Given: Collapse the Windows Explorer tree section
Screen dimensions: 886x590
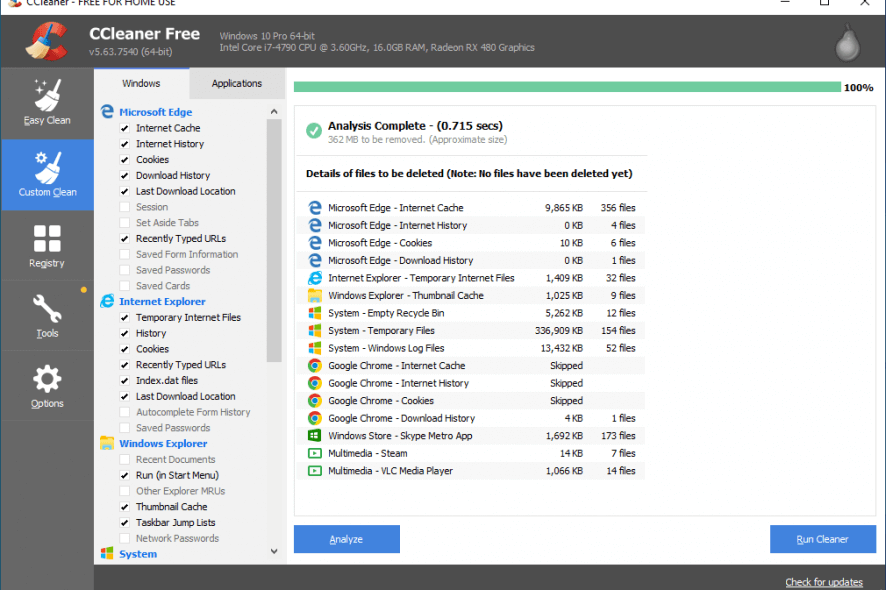Looking at the screenshot, I should click(x=163, y=444).
